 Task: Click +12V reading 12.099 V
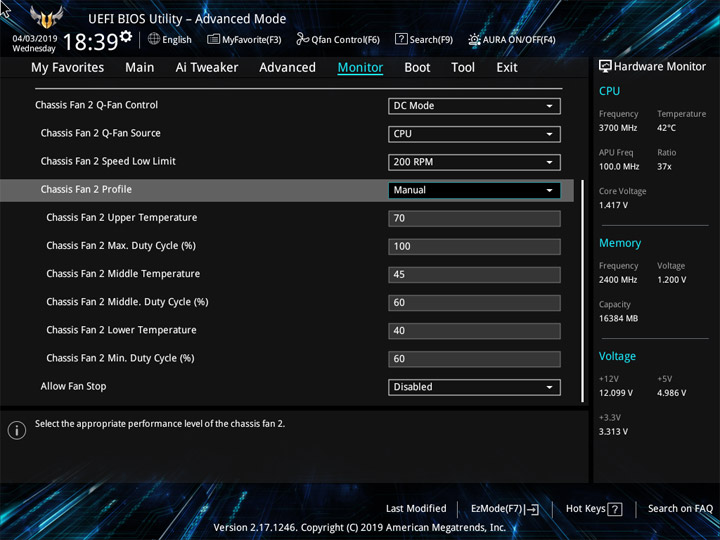tap(616, 393)
